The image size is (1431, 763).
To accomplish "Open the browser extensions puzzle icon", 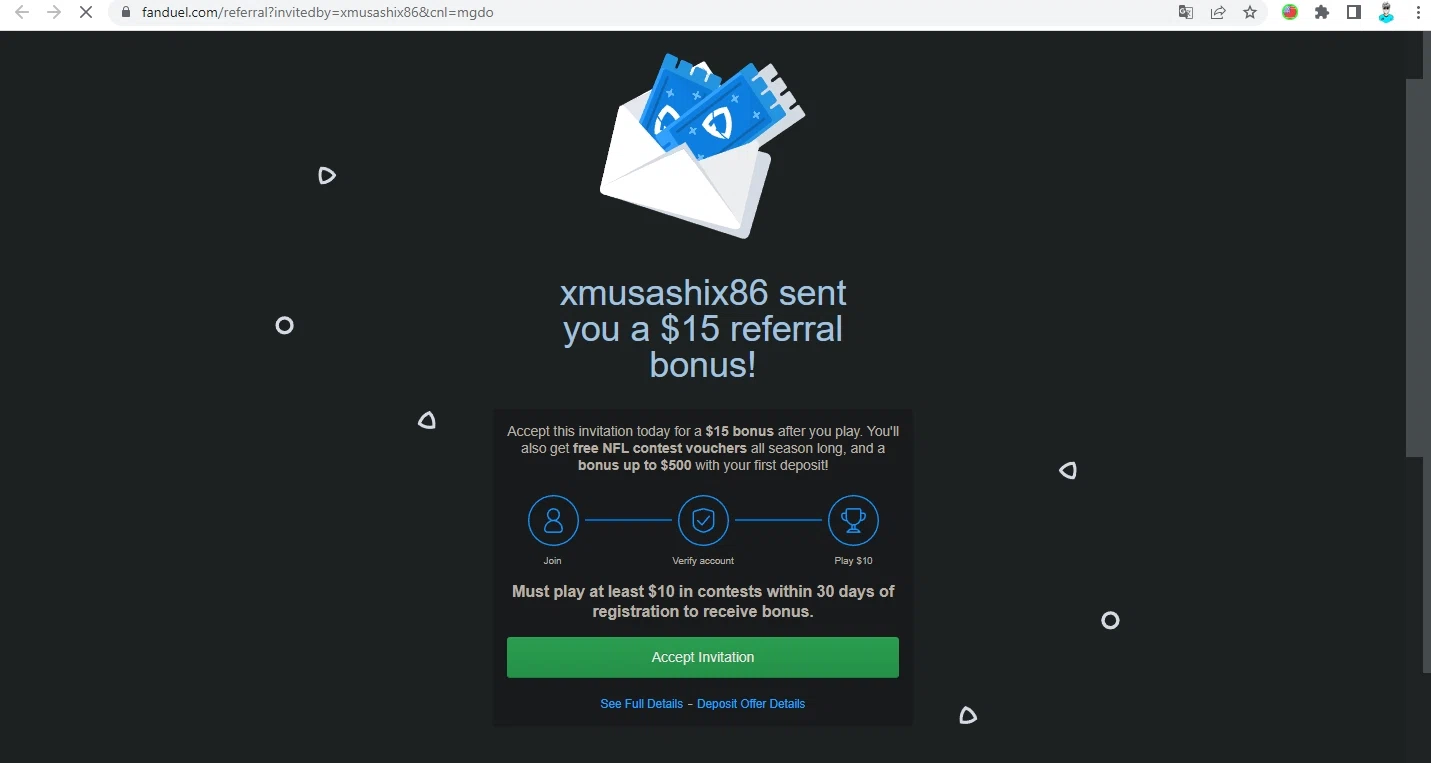I will [1322, 13].
